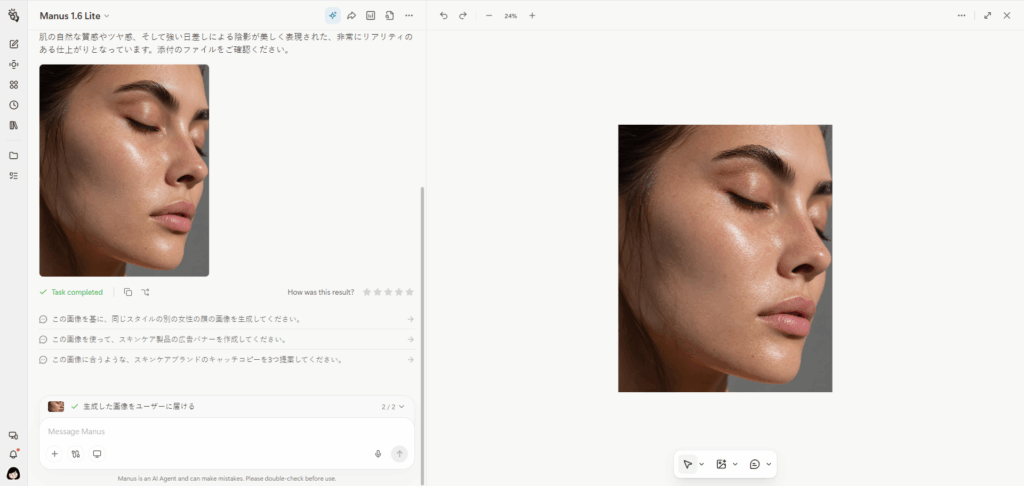Viewport: 1024px width, 486px height.
Task: Click the blue sparkle icon in chat header
Action: coord(333,16)
